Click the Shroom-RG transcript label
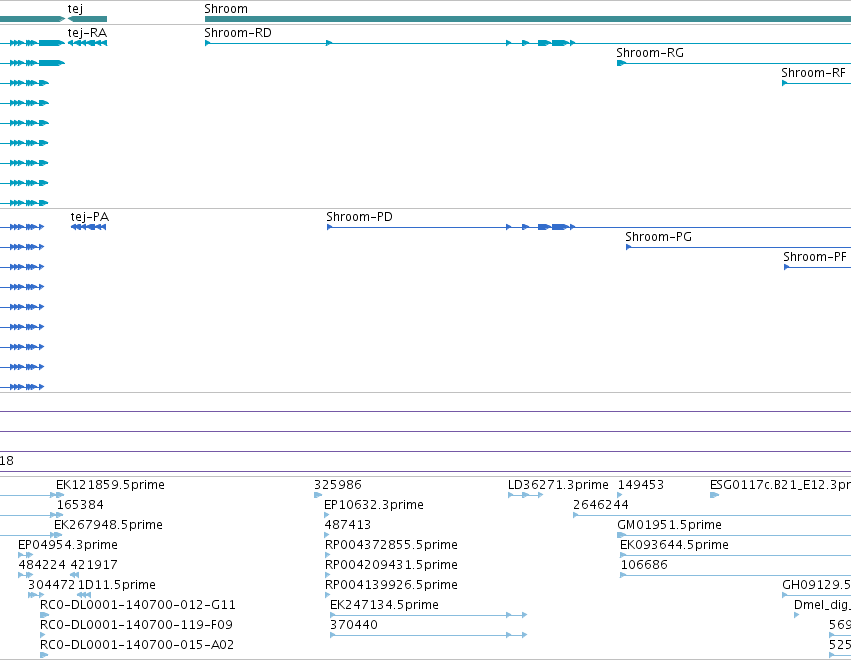Screen dimensions: 851x660 tap(650, 53)
